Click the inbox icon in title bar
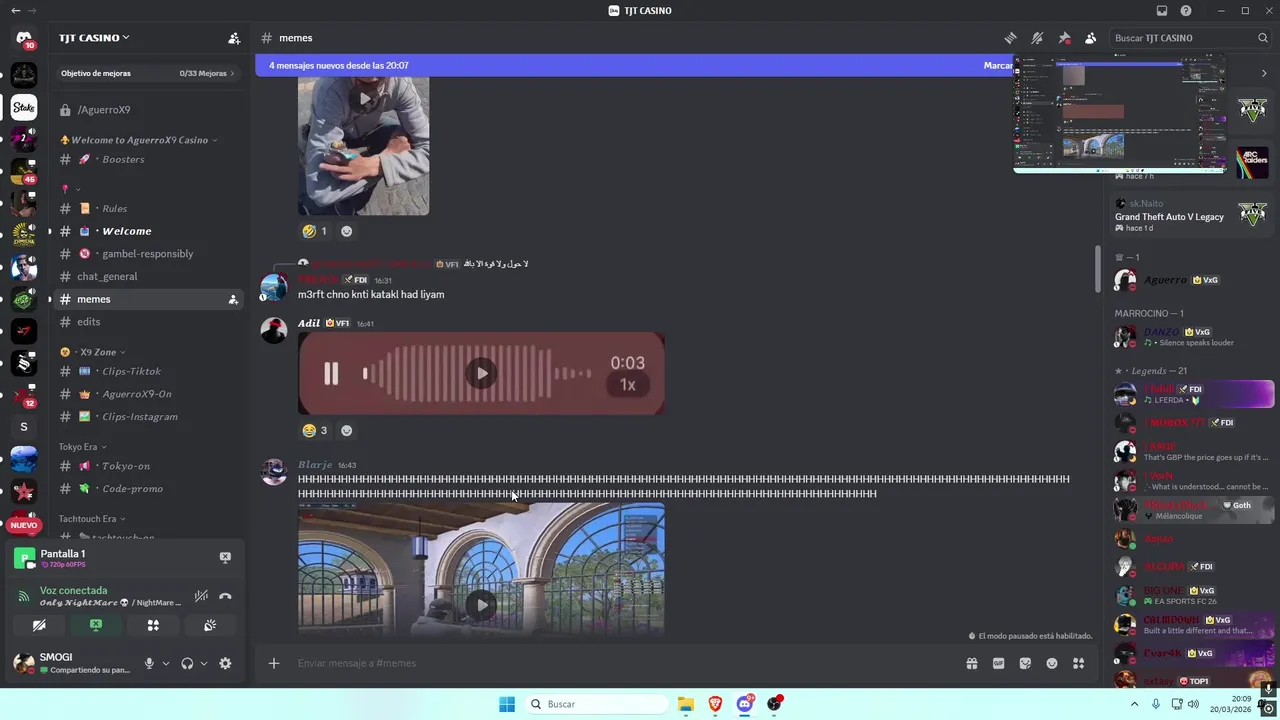 click(1162, 11)
